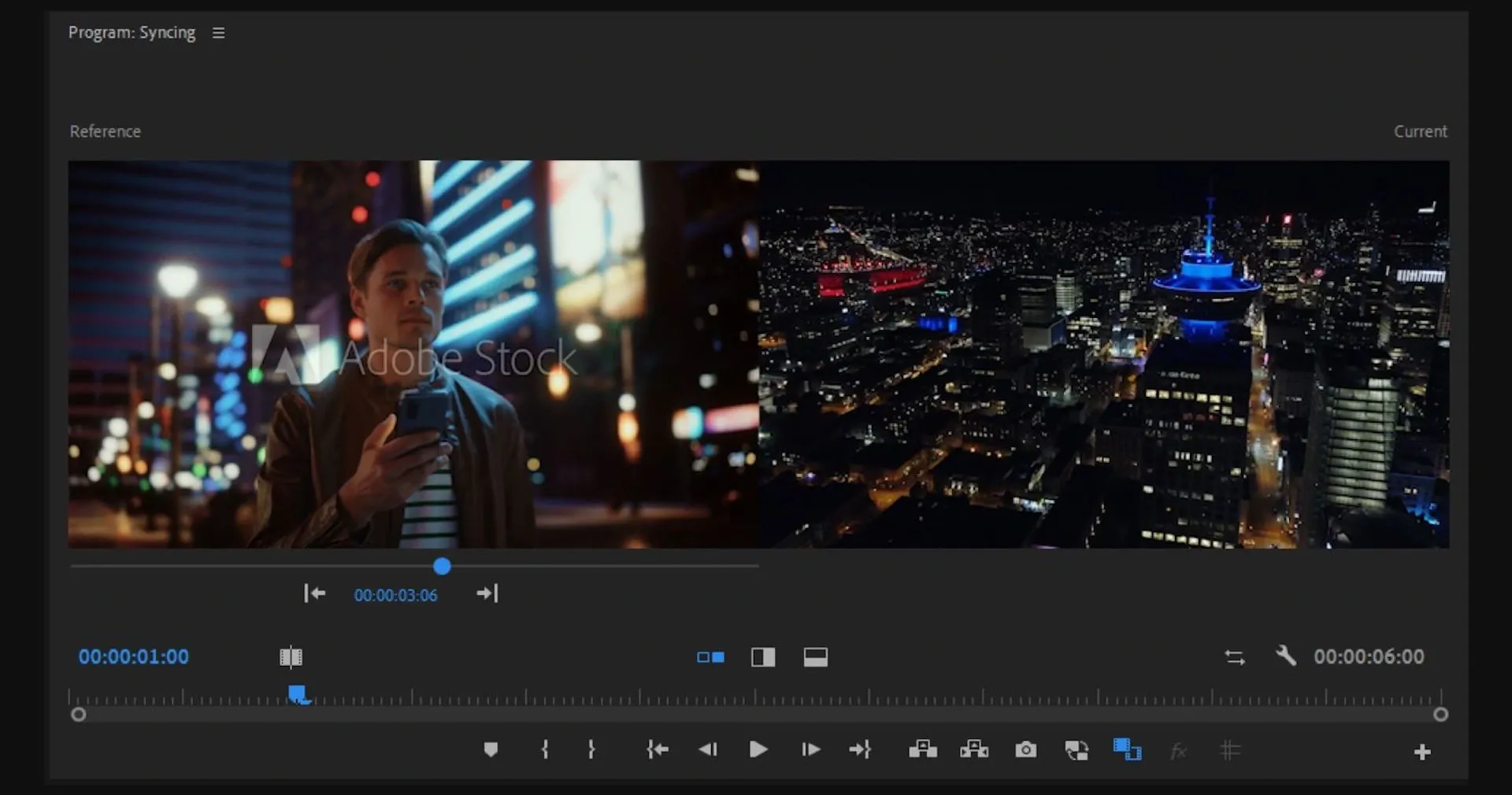The width and height of the screenshot is (1512, 795).
Task: Toggle Global FX Mute
Action: (x=1178, y=749)
